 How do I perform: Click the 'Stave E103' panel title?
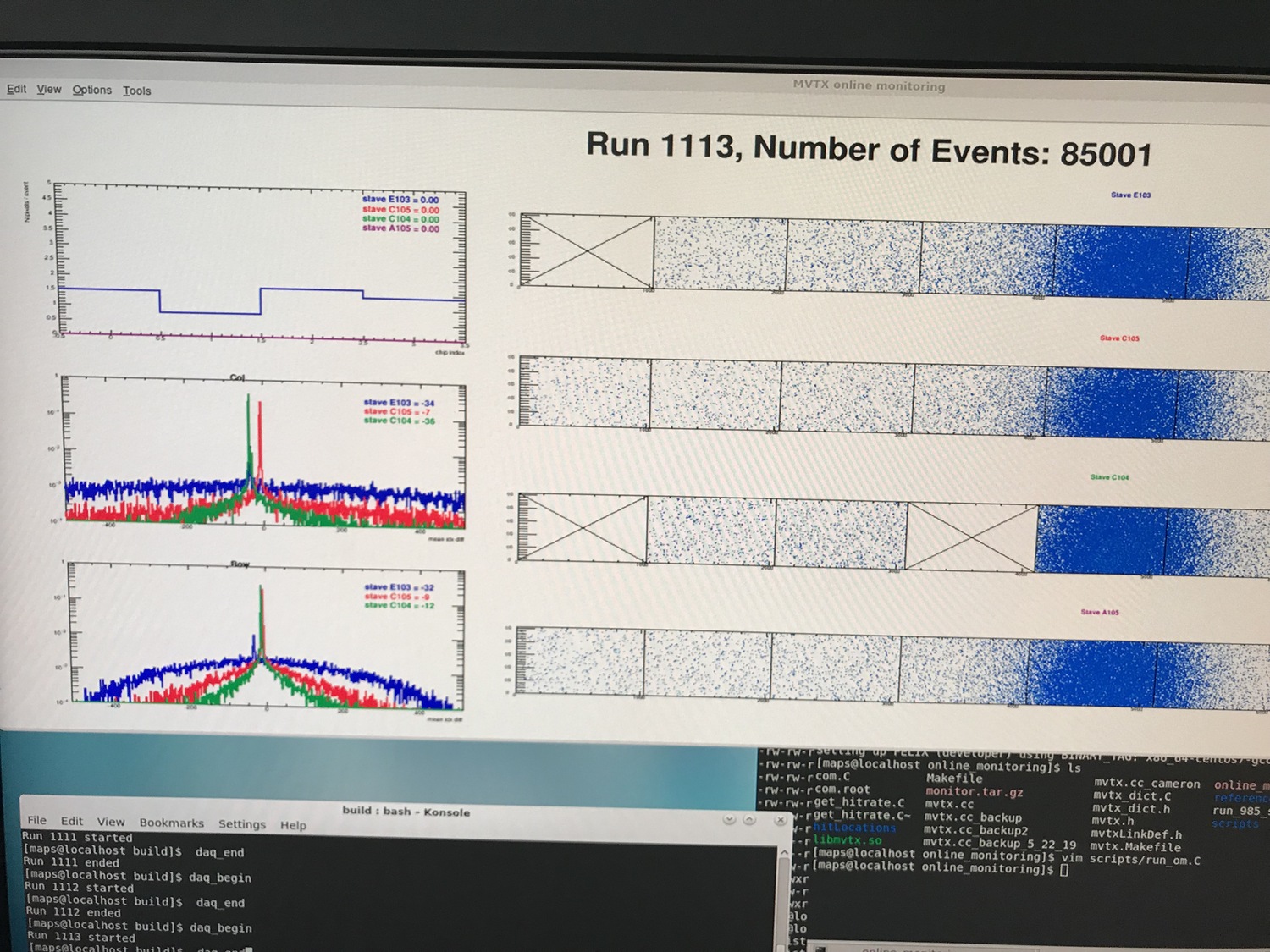tap(1130, 195)
